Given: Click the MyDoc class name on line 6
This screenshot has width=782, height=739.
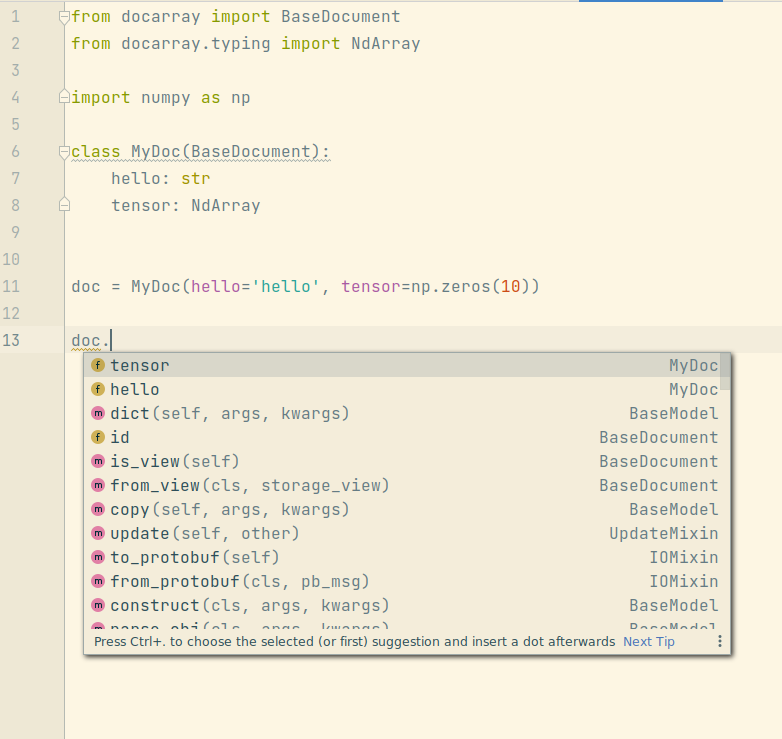Looking at the screenshot, I should [156, 151].
